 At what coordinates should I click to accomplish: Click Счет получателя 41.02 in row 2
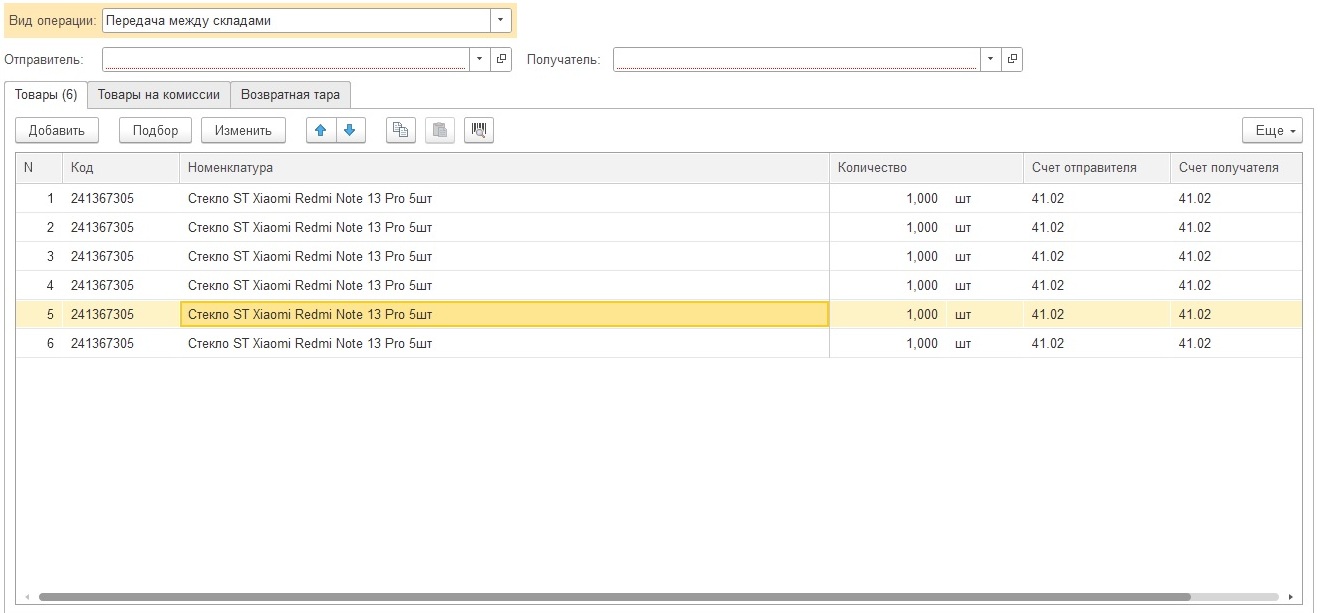(x=1195, y=227)
